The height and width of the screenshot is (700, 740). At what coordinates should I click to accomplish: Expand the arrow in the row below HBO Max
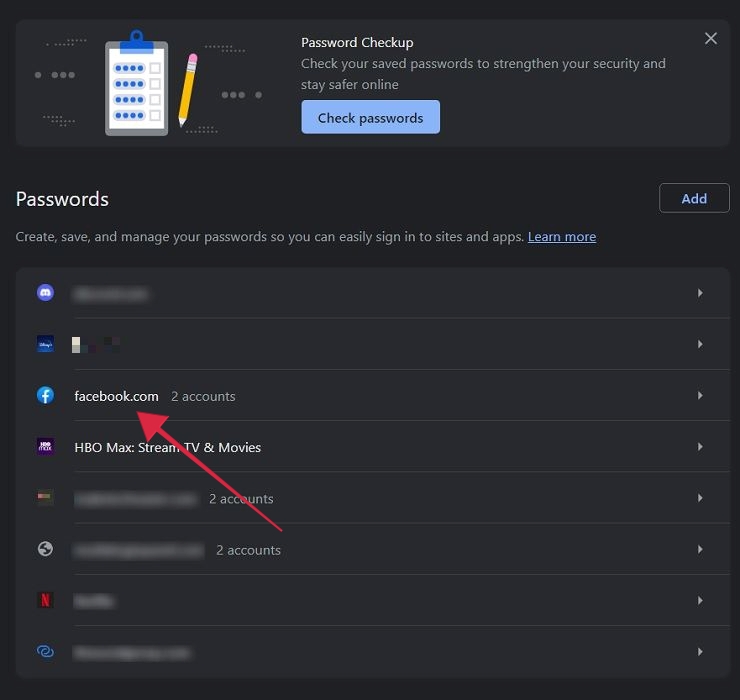(700, 498)
